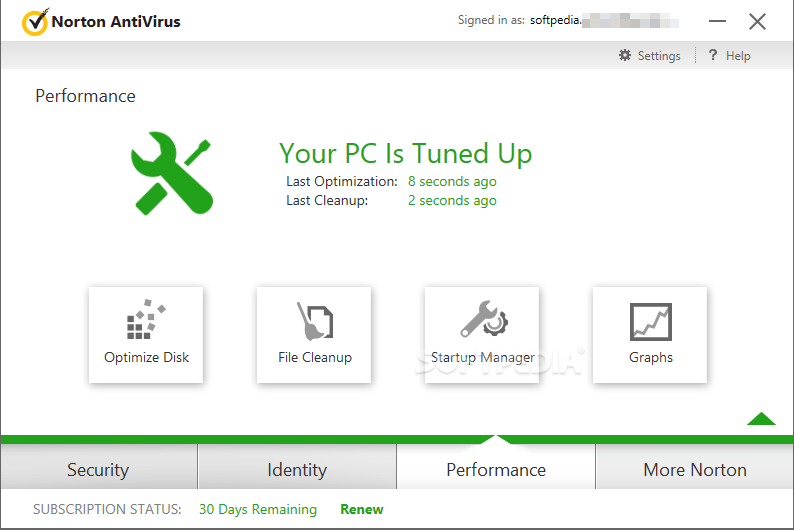Click the Renew subscription link
Image resolution: width=794 pixels, height=530 pixels.
[362, 509]
